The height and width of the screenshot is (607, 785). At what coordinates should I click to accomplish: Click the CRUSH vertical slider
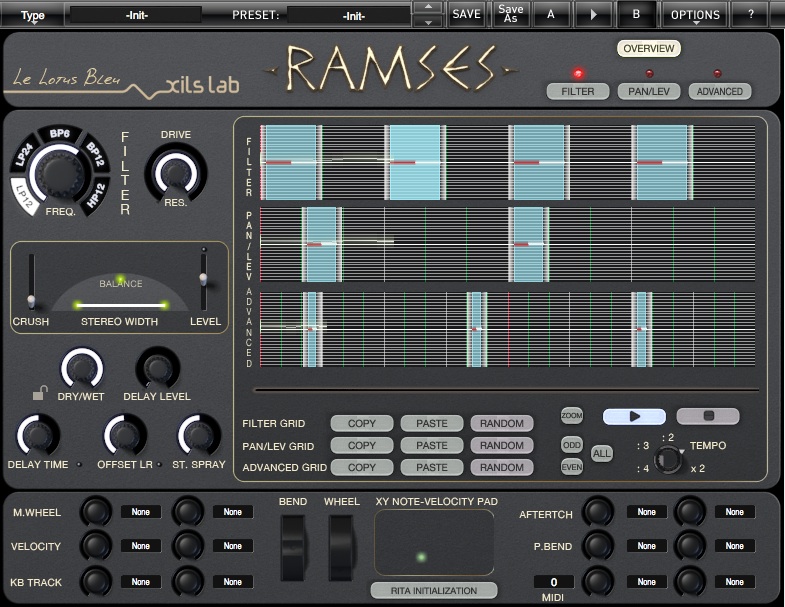31,282
